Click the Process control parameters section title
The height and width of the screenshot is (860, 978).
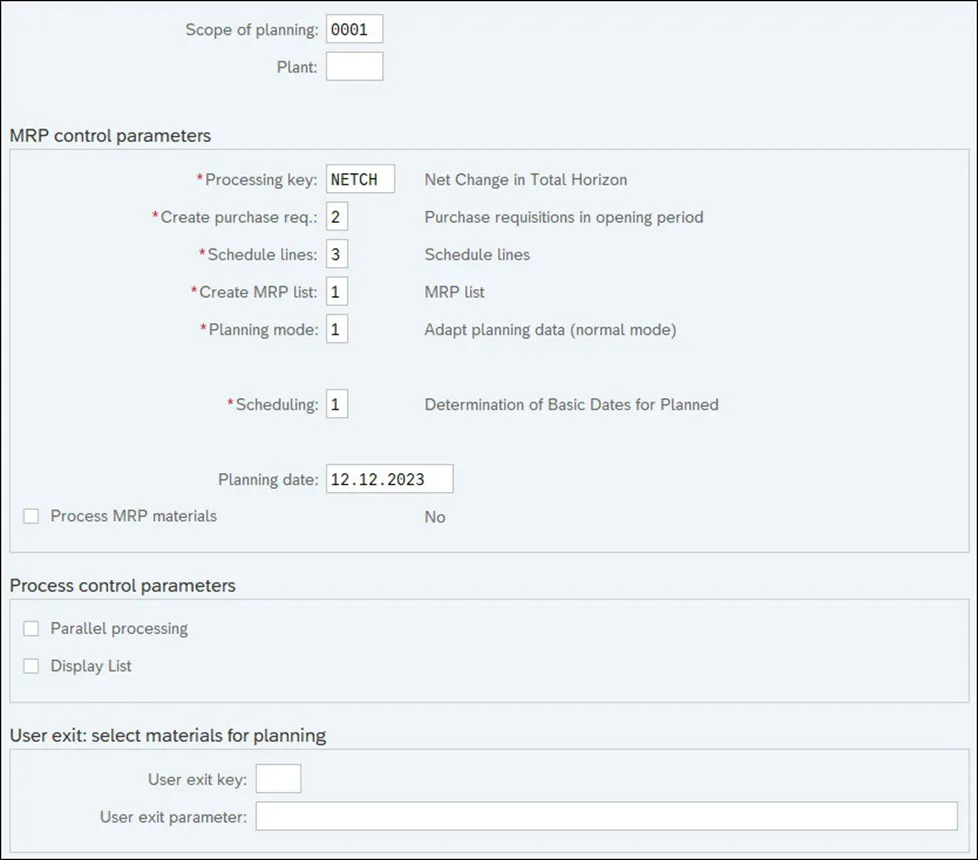coord(122,585)
